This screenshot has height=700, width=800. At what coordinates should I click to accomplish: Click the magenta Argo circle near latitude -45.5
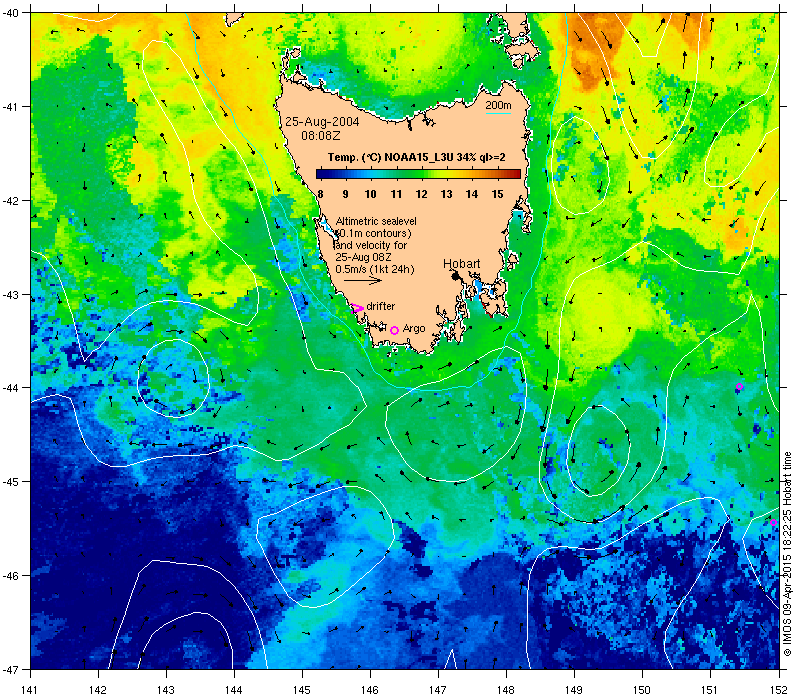tap(773, 522)
